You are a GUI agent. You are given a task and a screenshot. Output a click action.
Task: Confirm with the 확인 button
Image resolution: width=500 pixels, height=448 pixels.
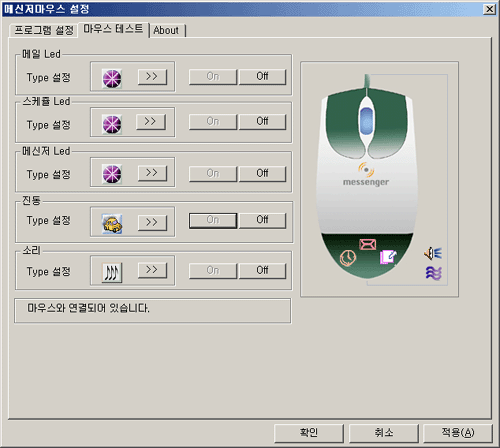(x=309, y=433)
